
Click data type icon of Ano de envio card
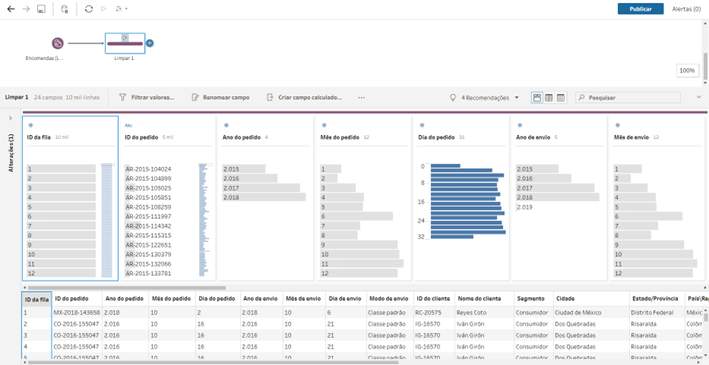point(519,125)
